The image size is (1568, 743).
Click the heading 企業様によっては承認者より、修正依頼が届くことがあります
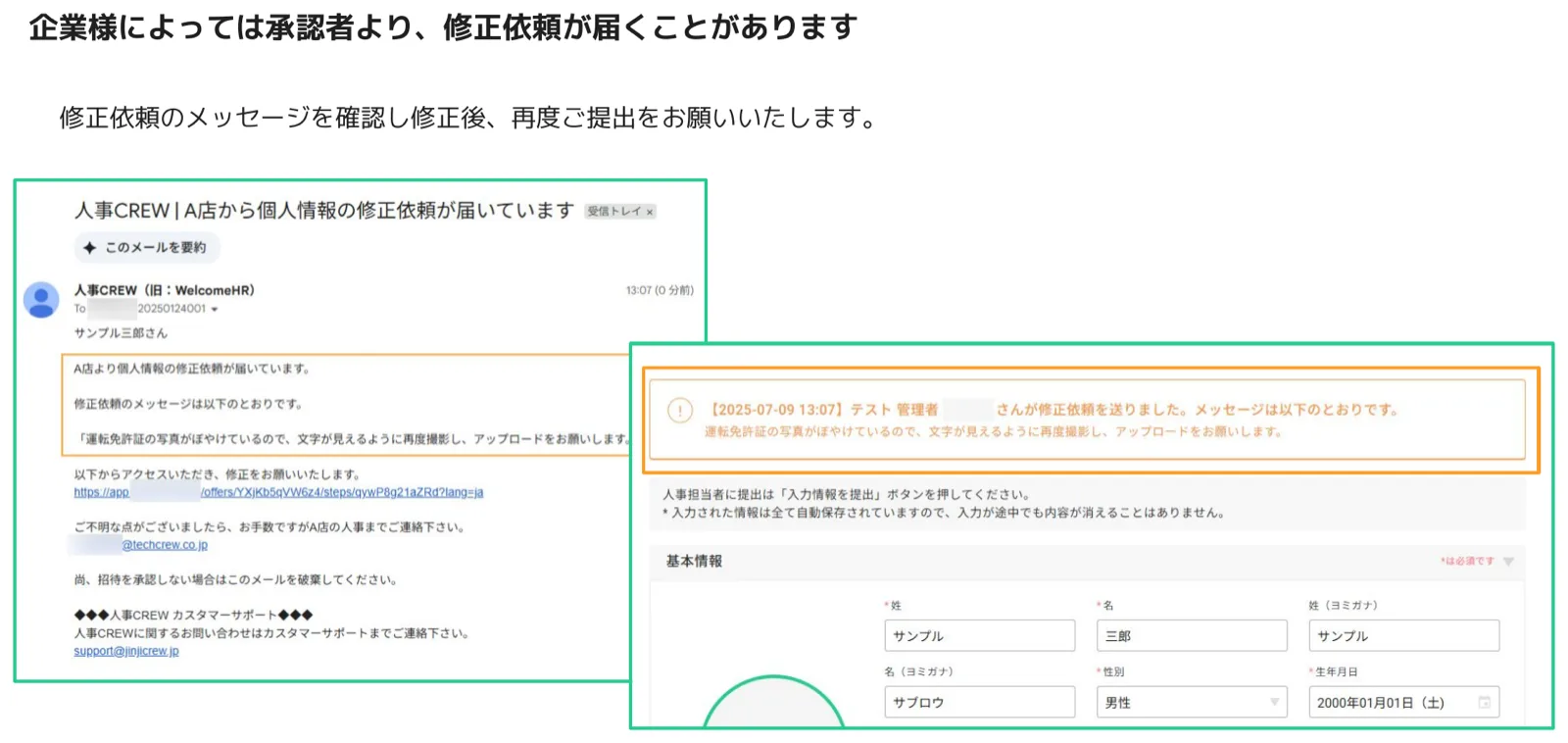coord(444,27)
